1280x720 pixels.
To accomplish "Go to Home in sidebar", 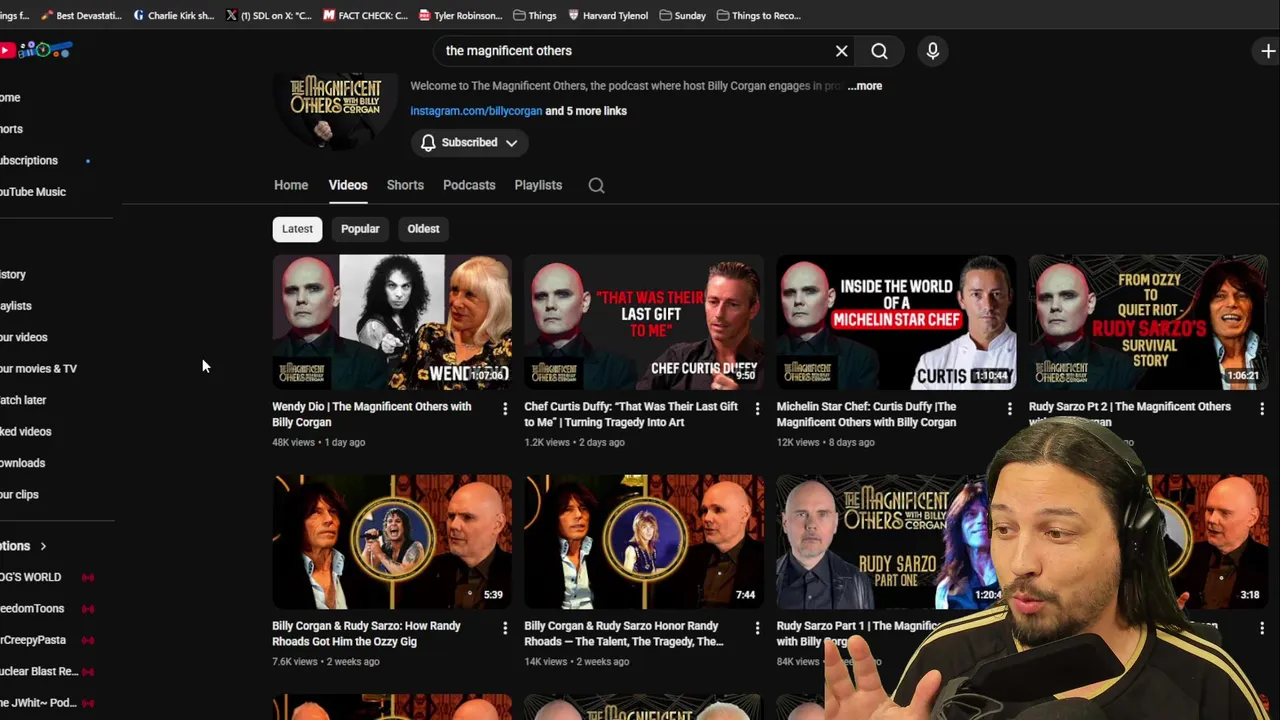I will (x=10, y=98).
